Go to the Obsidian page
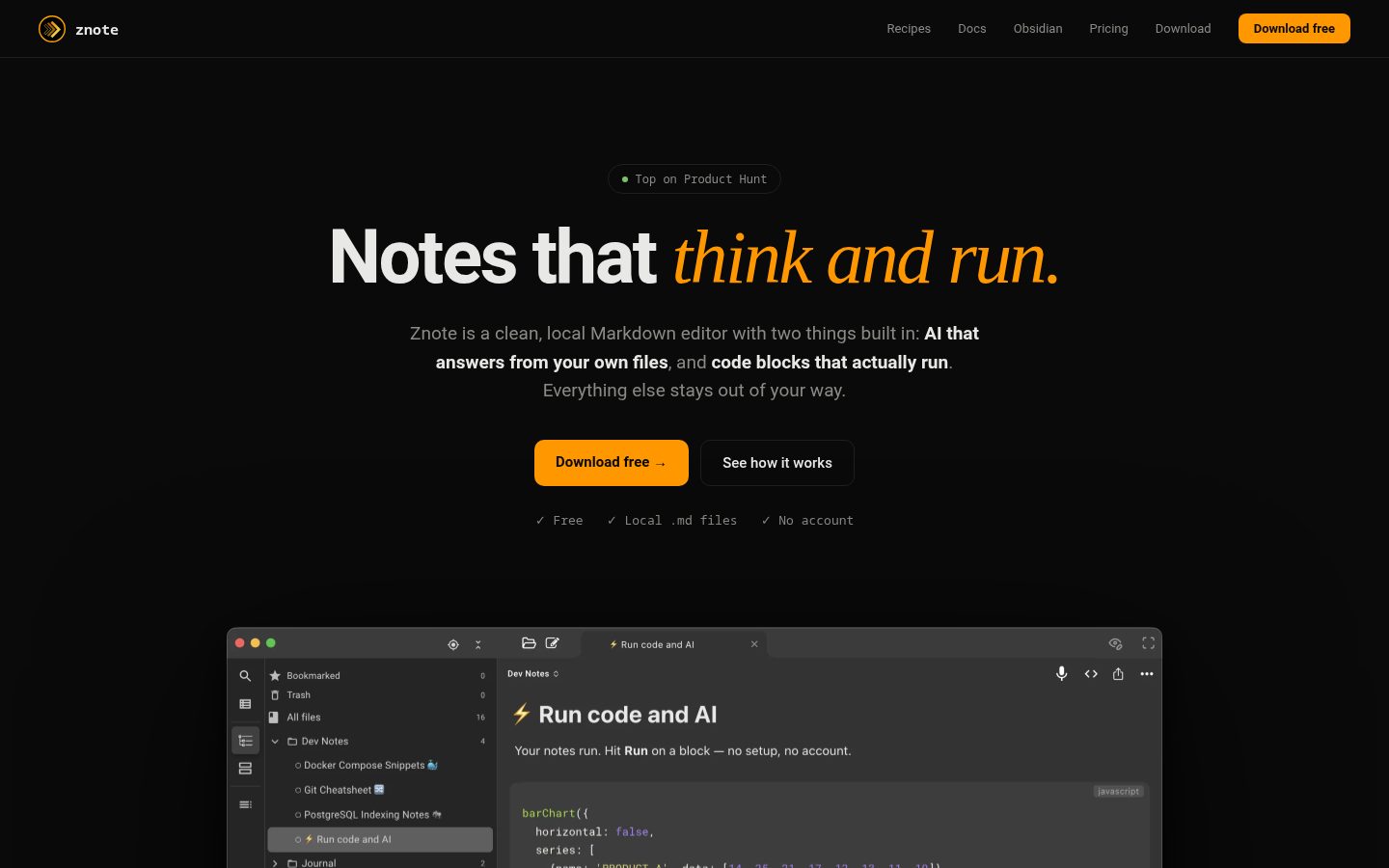 [x=1038, y=29]
